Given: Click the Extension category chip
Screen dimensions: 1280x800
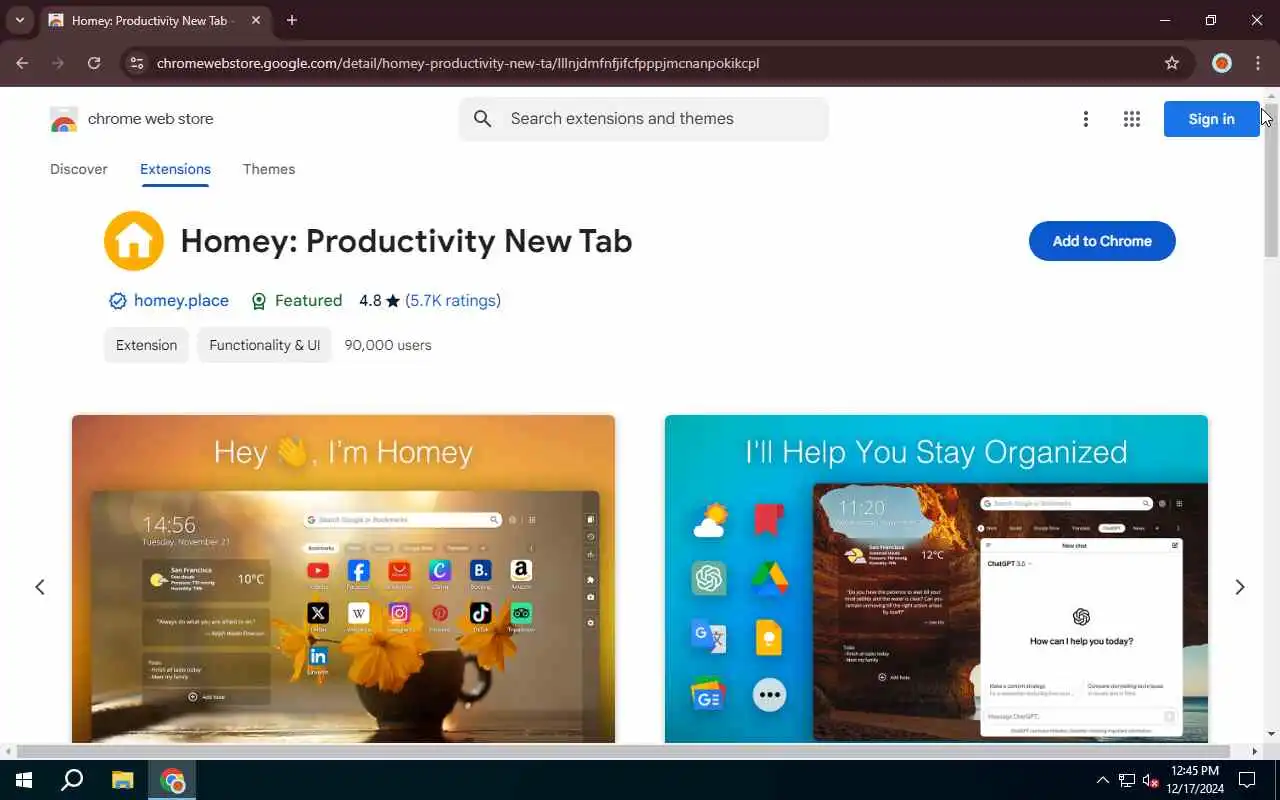Looking at the screenshot, I should coord(146,345).
